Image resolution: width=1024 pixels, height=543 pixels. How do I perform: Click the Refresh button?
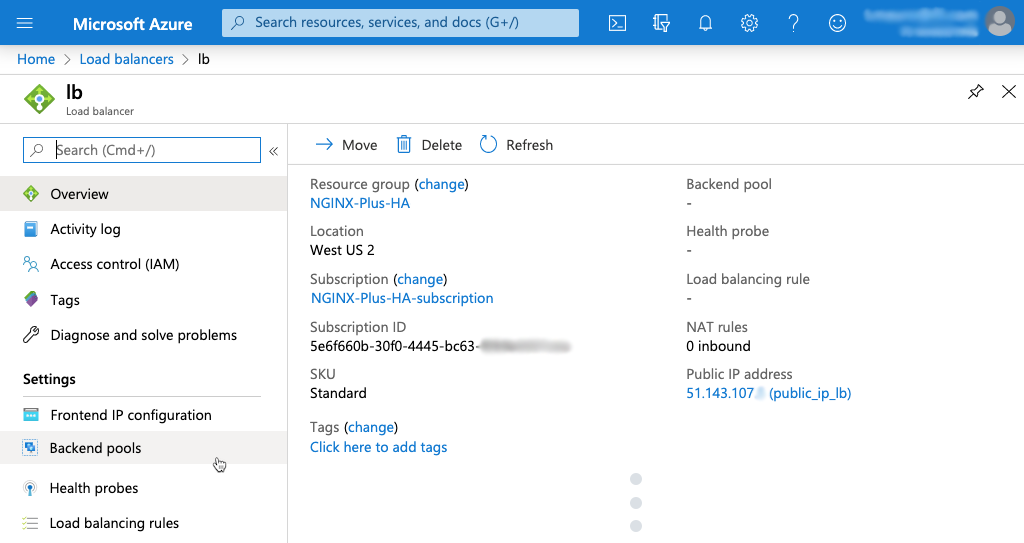point(517,145)
